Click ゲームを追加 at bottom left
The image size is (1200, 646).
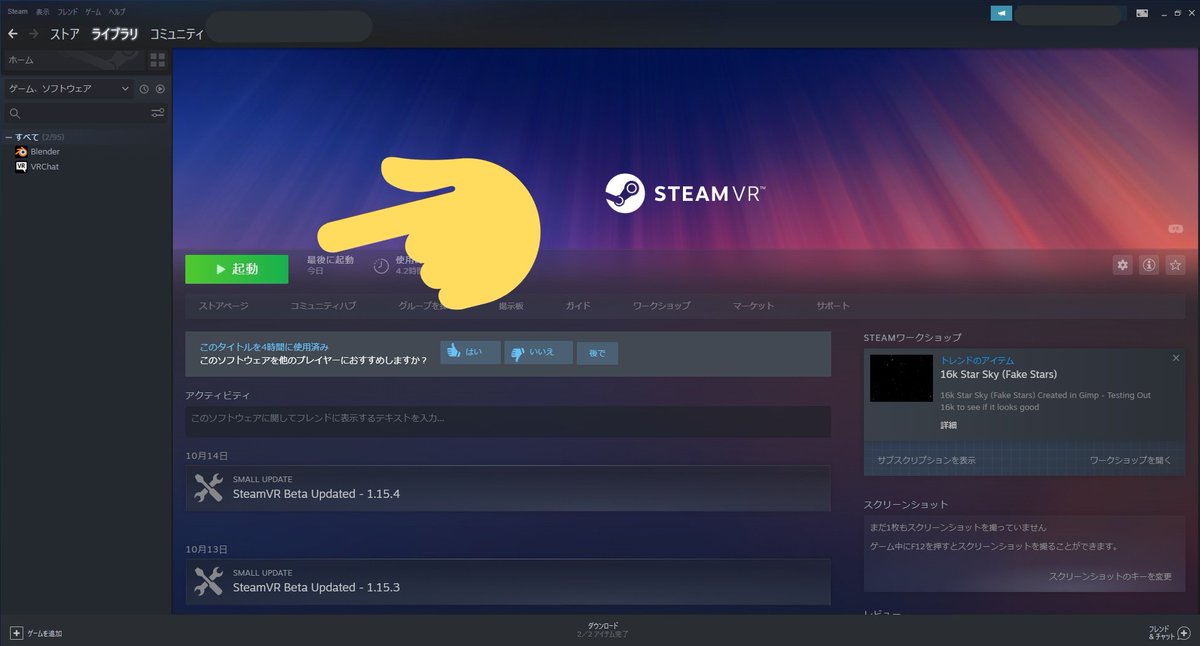(x=36, y=634)
